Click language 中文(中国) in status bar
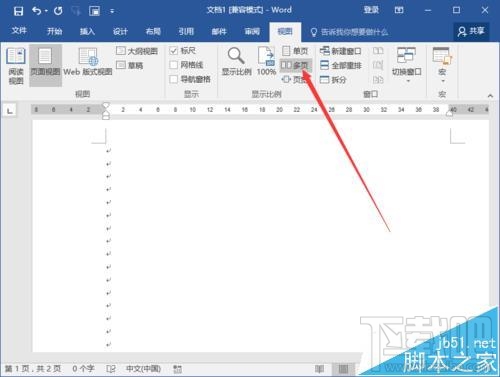 [143, 368]
